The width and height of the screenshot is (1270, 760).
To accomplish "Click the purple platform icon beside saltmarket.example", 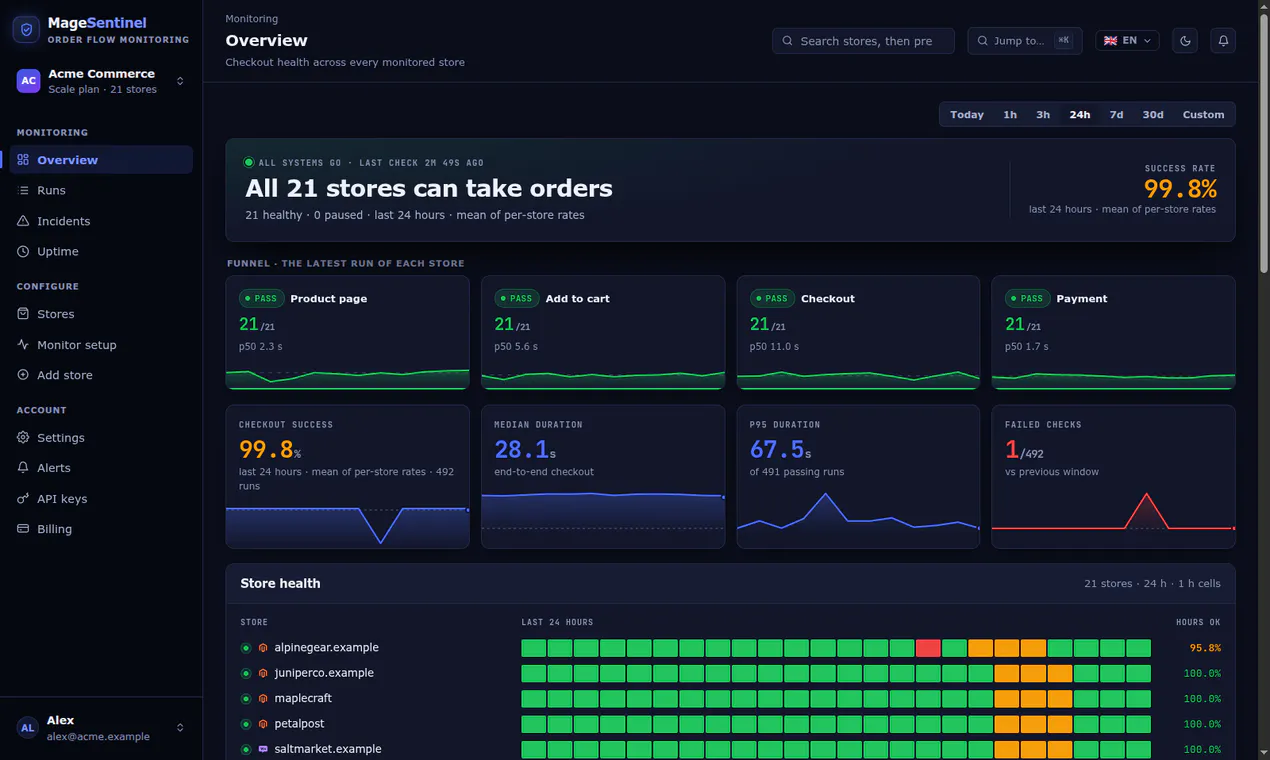I will (x=263, y=749).
